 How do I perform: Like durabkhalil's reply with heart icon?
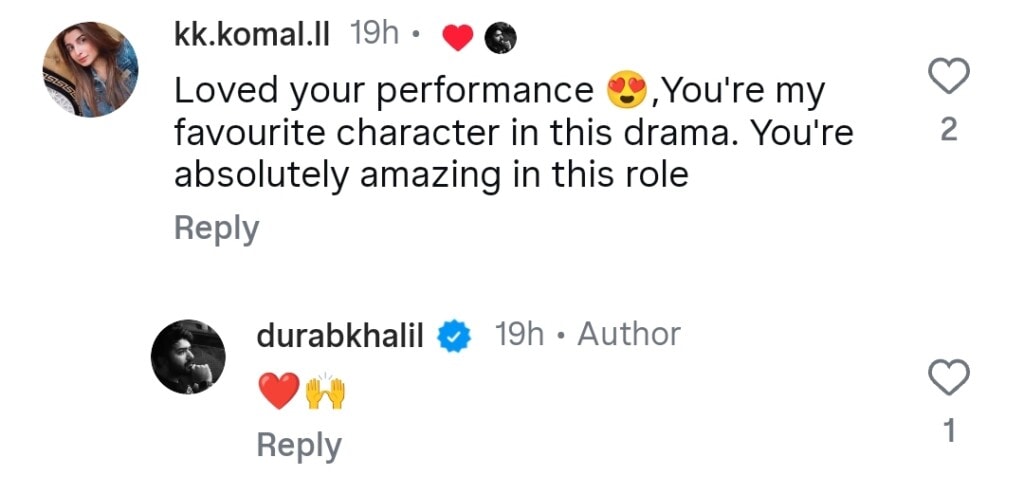[x=949, y=378]
